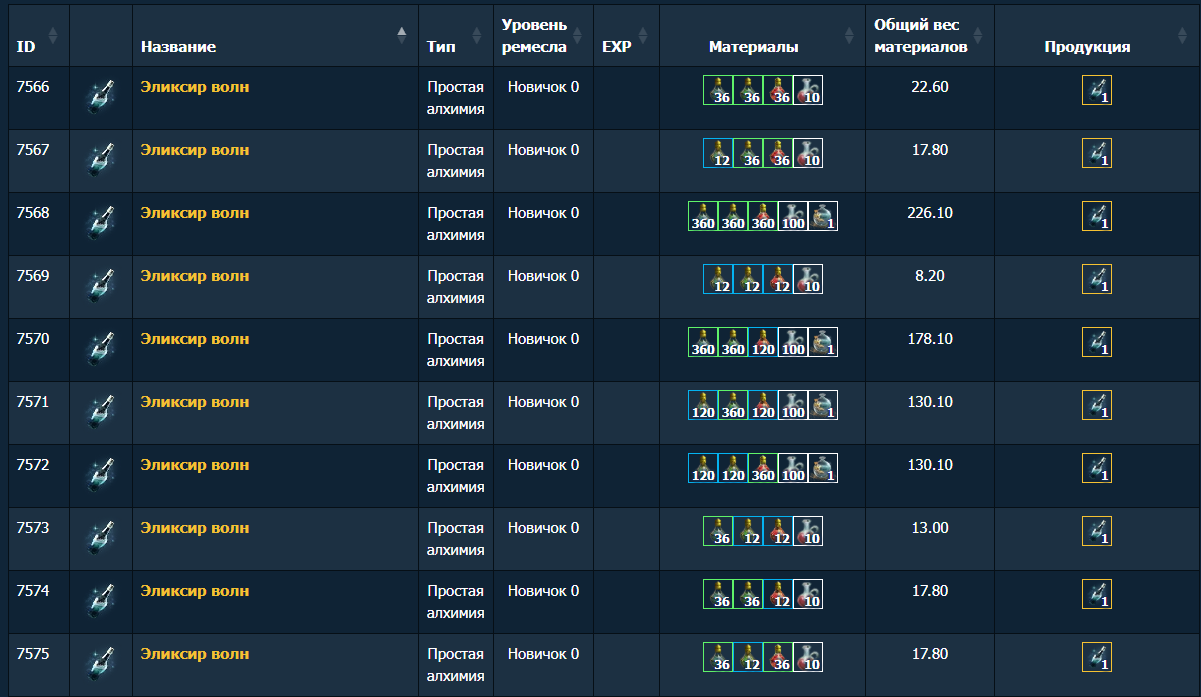This screenshot has height=697, width=1201.
Task: Select the material with quantity 100 in row 7568
Action: 793,216
